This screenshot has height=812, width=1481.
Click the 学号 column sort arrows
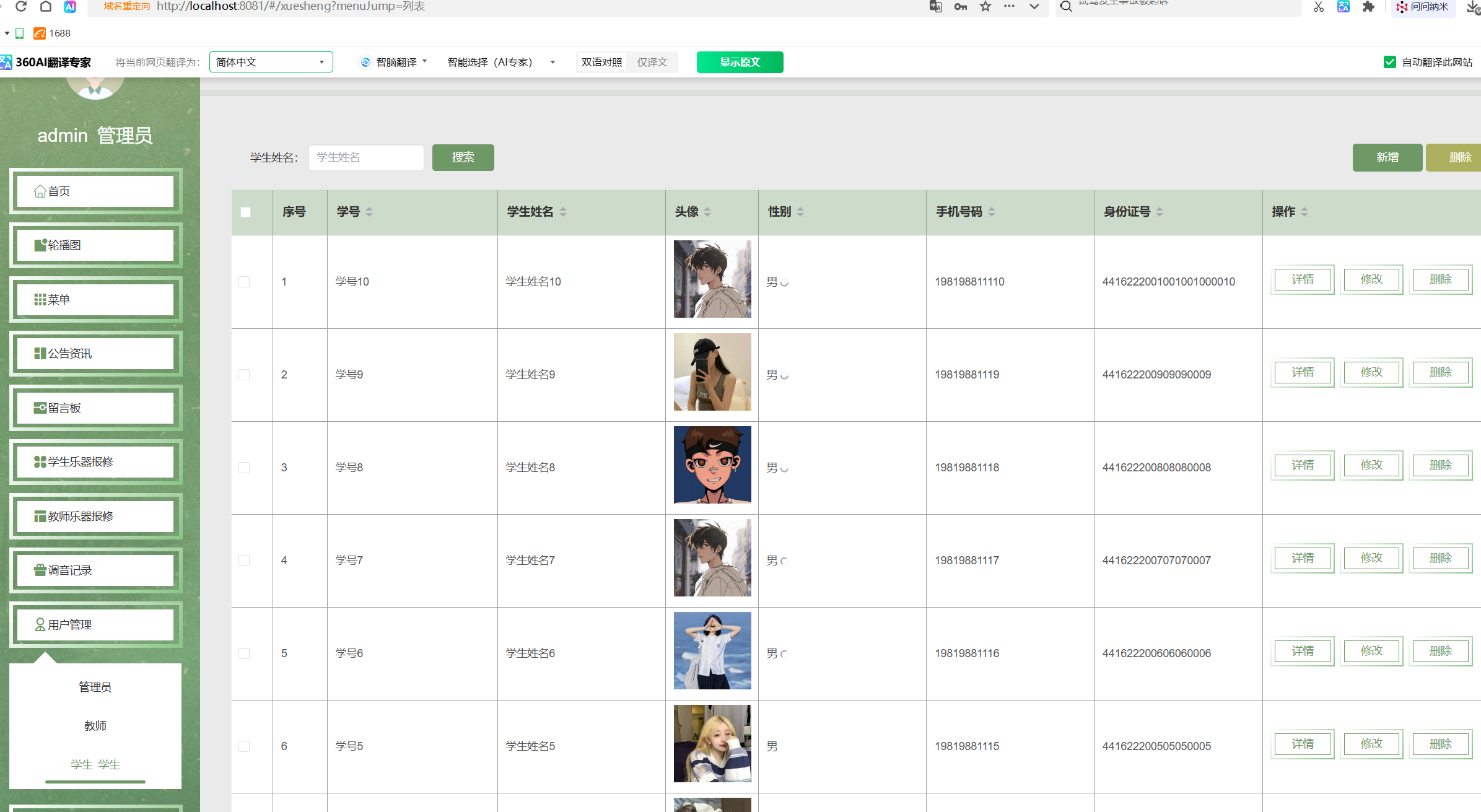coord(369,212)
